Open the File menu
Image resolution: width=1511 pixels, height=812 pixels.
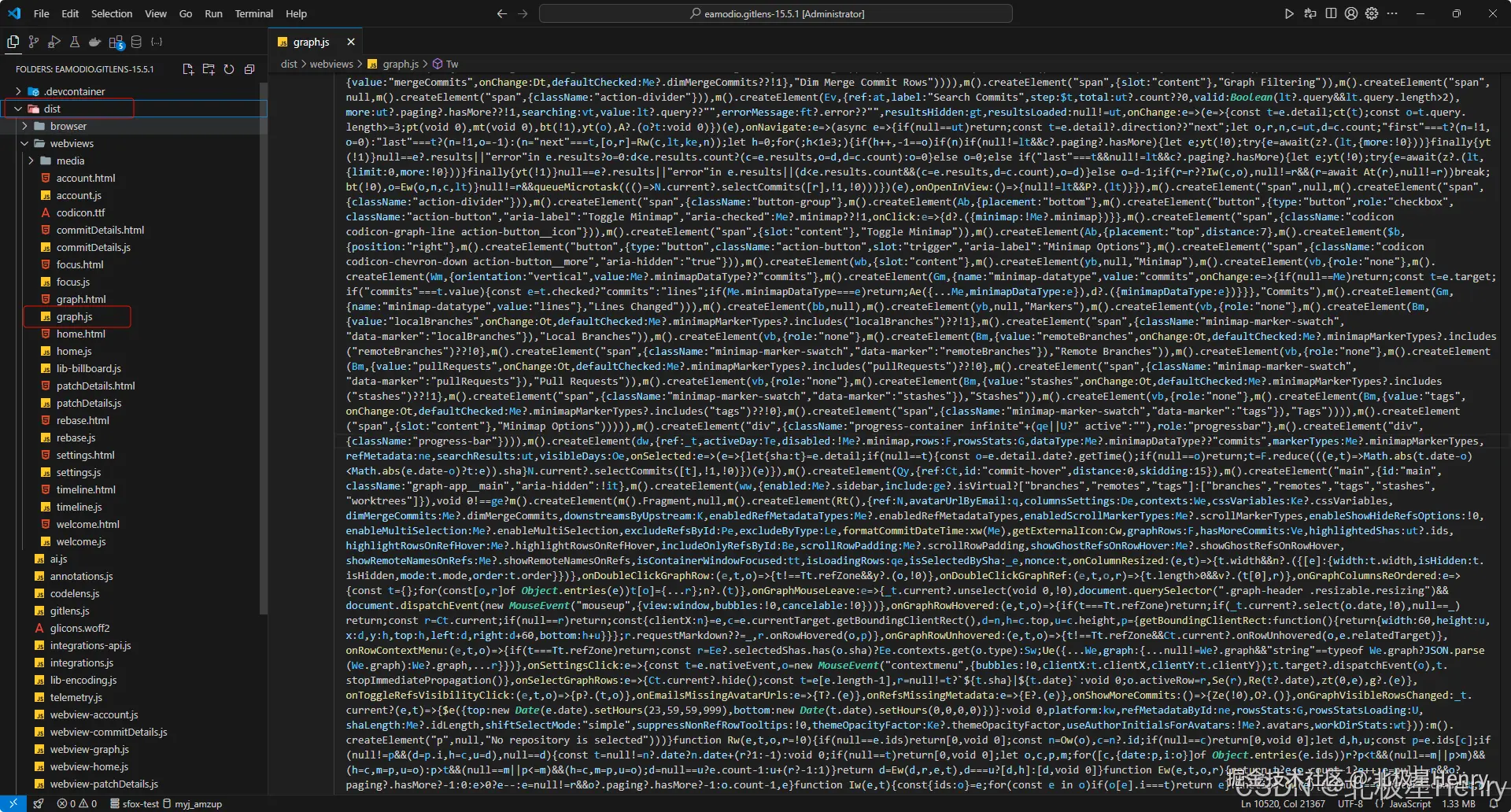(42, 13)
